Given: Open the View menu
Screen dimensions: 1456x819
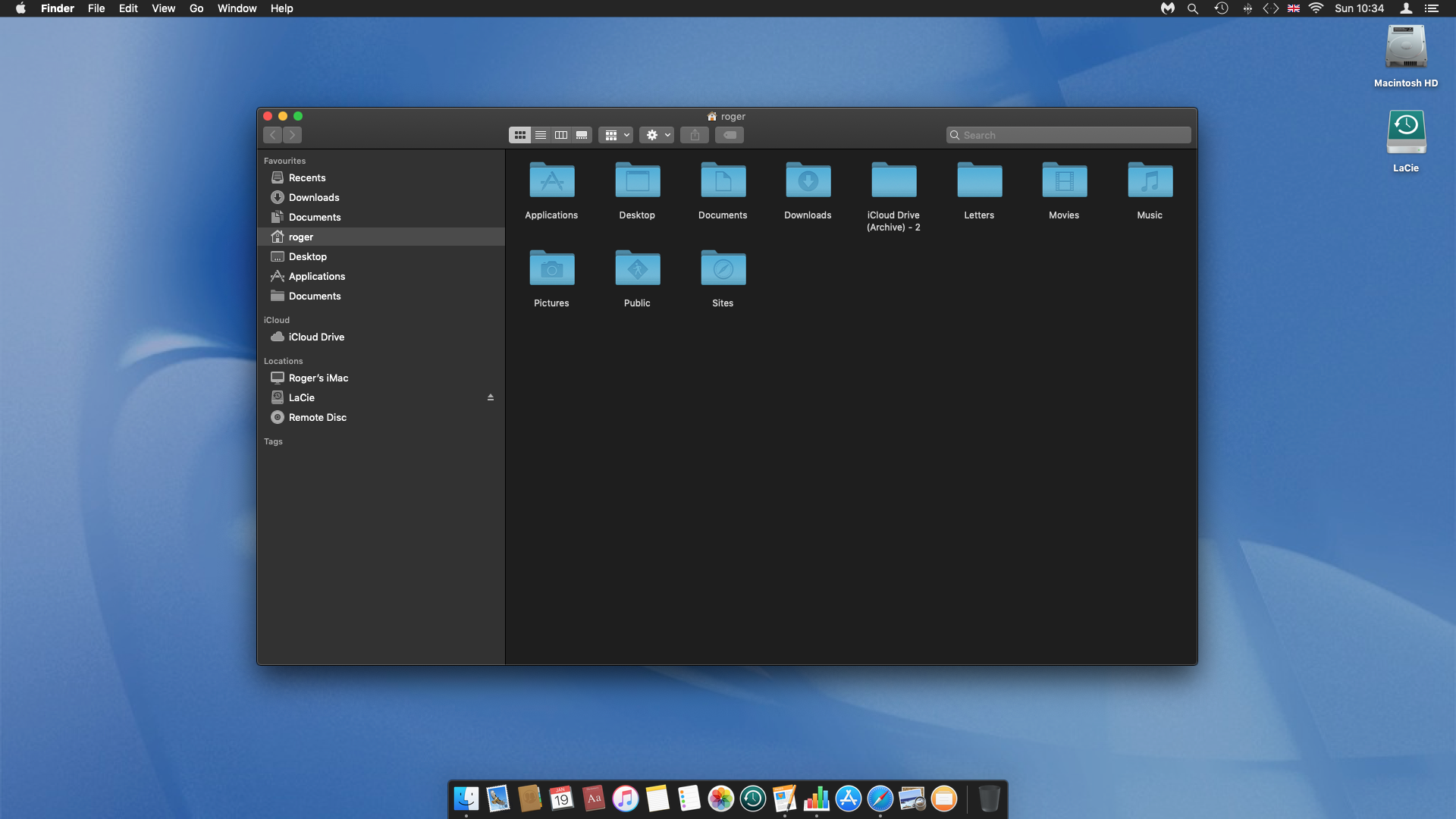Looking at the screenshot, I should coord(163,8).
